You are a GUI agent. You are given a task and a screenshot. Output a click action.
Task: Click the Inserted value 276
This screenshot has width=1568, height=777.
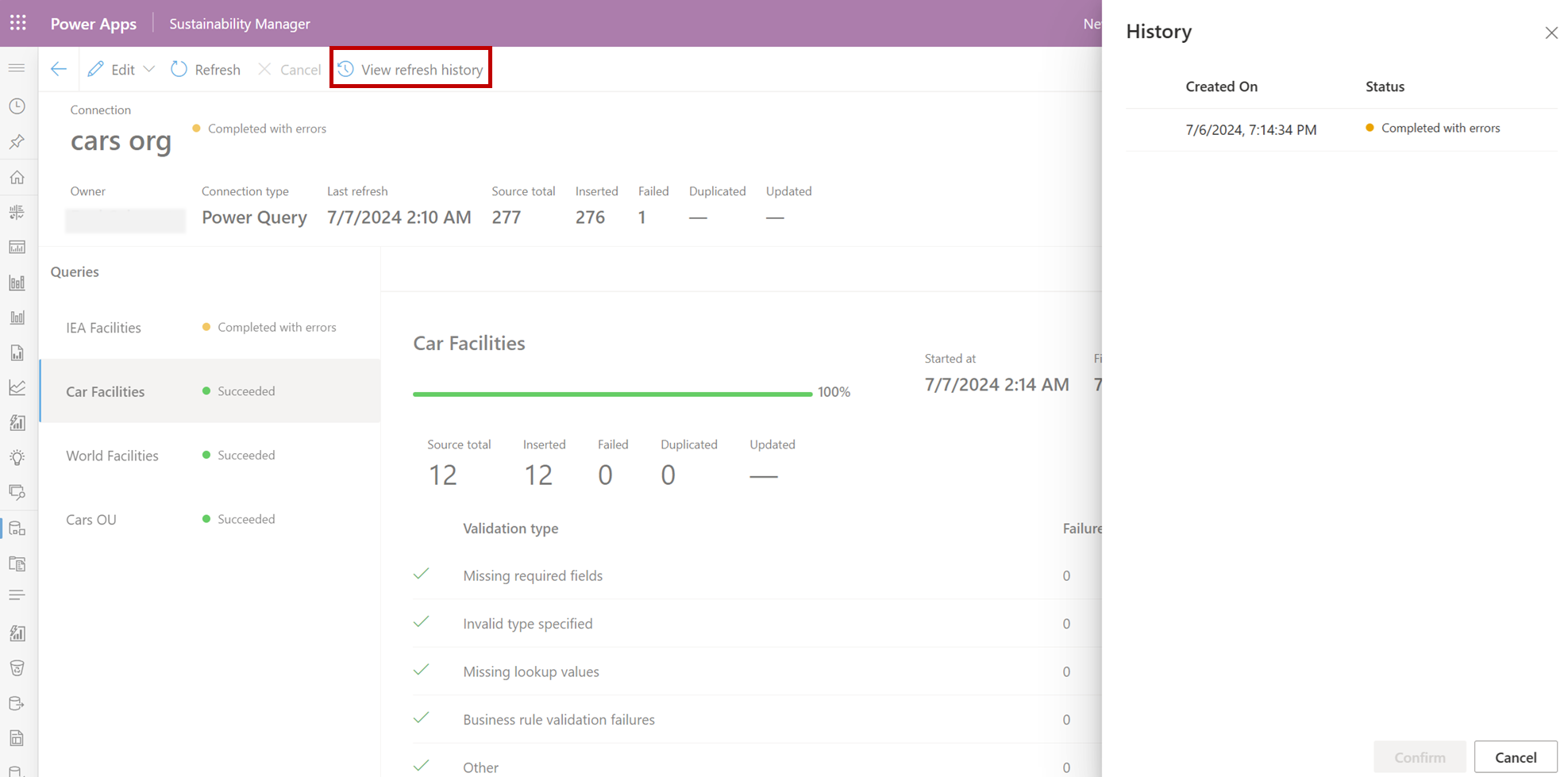[590, 217]
